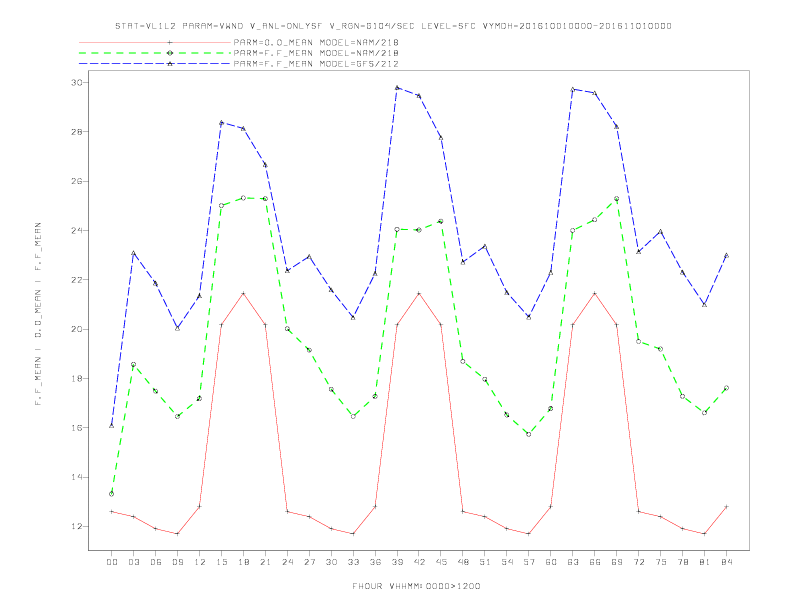This screenshot has width=792, height=612.
Task: Click x-axis forecast hour label 00
Action: pos(112,562)
